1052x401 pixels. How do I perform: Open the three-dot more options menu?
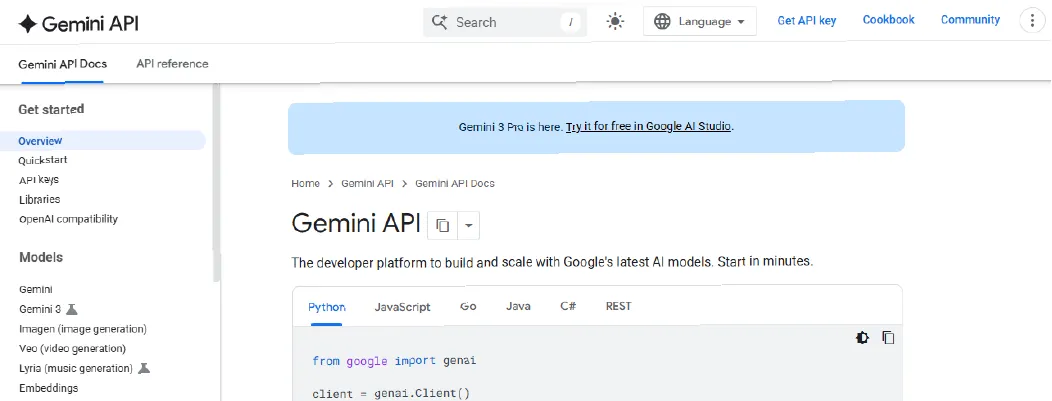tap(1031, 21)
